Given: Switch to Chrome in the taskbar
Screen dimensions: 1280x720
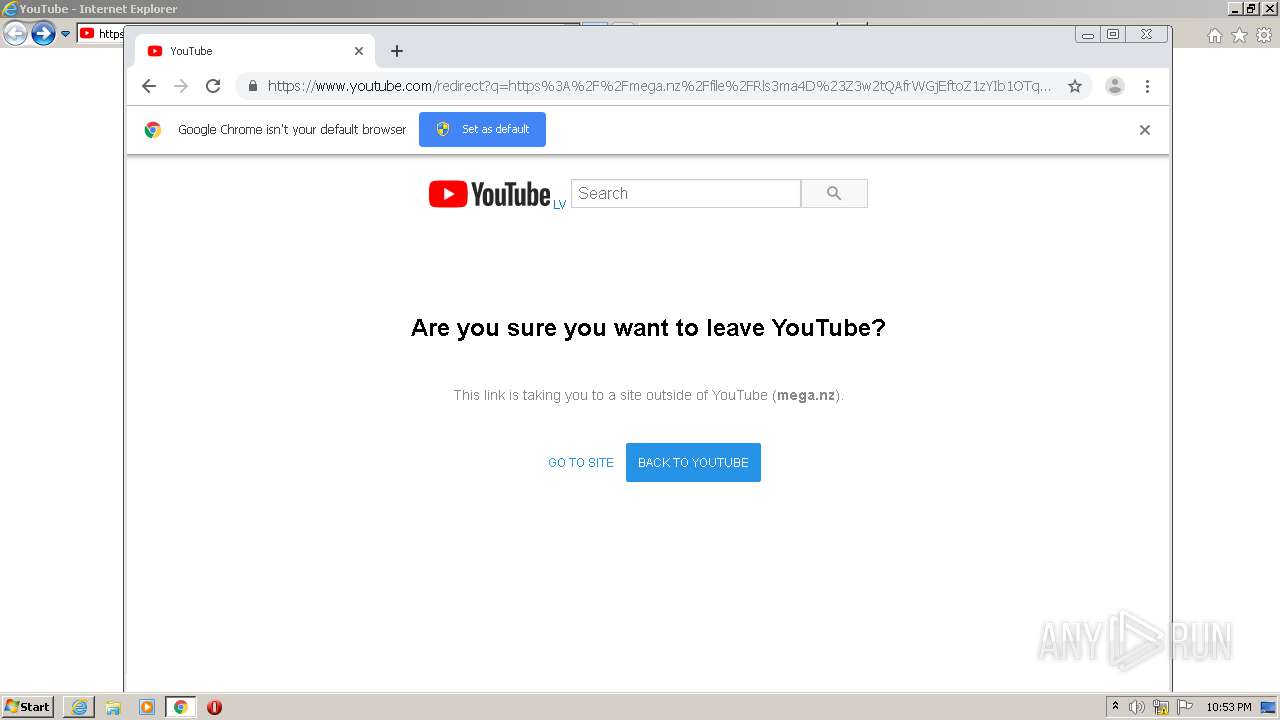Looking at the screenshot, I should coord(181,707).
